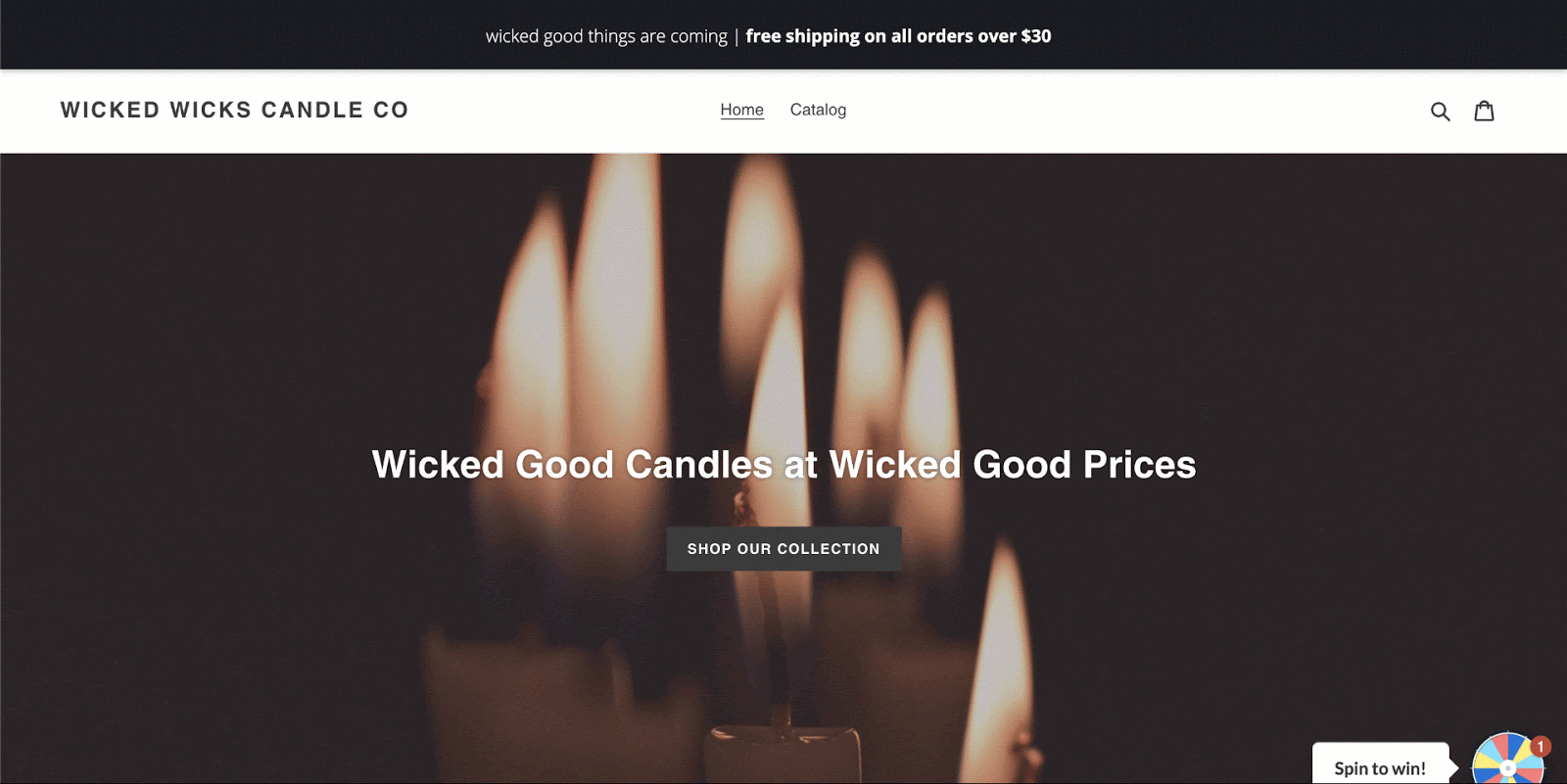Click the colorful spin wheel icon
This screenshot has height=784, width=1567.
pos(1508,760)
